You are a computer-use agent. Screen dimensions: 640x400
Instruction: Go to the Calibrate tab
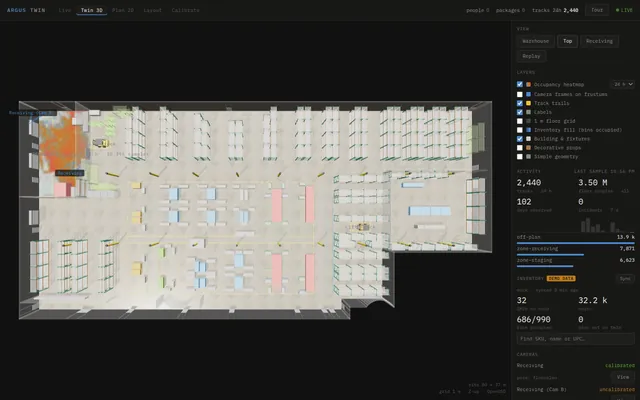185,10
